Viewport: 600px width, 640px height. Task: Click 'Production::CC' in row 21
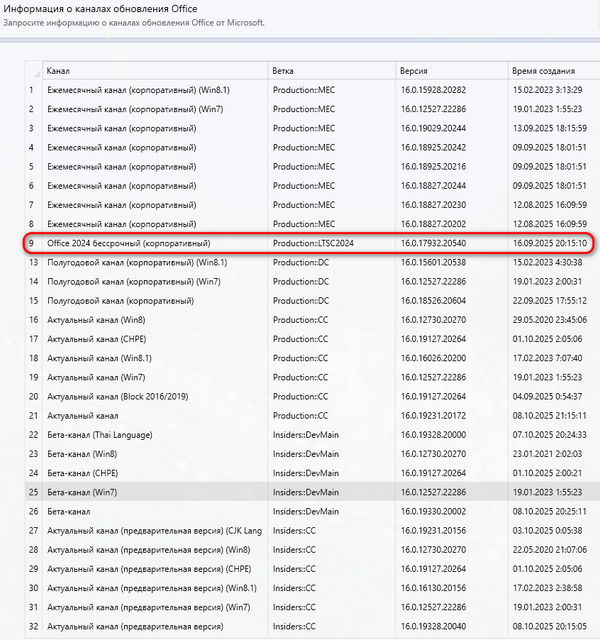(x=331, y=416)
